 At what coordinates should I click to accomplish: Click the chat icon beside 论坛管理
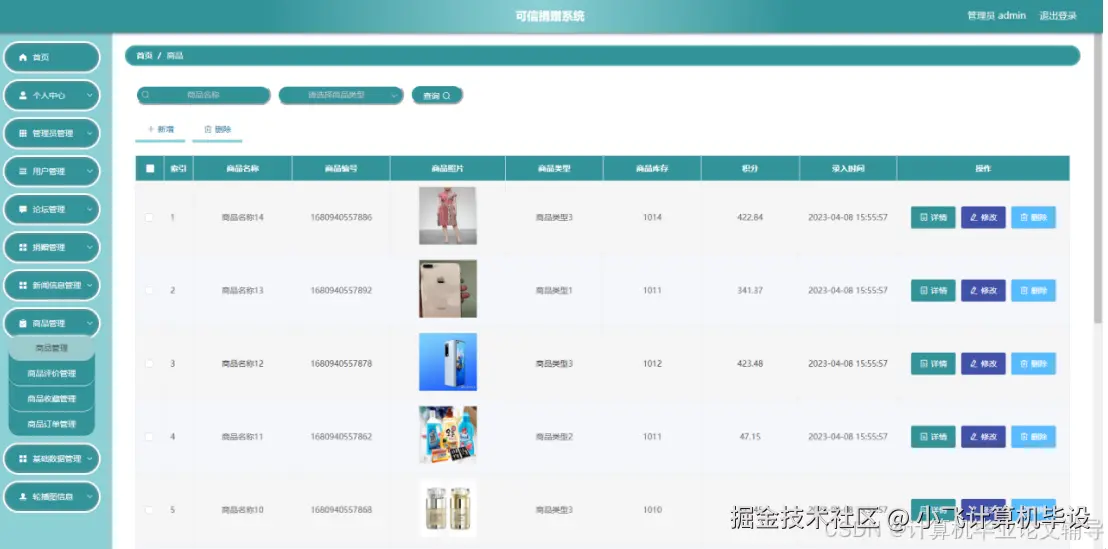pyautogui.click(x=23, y=210)
